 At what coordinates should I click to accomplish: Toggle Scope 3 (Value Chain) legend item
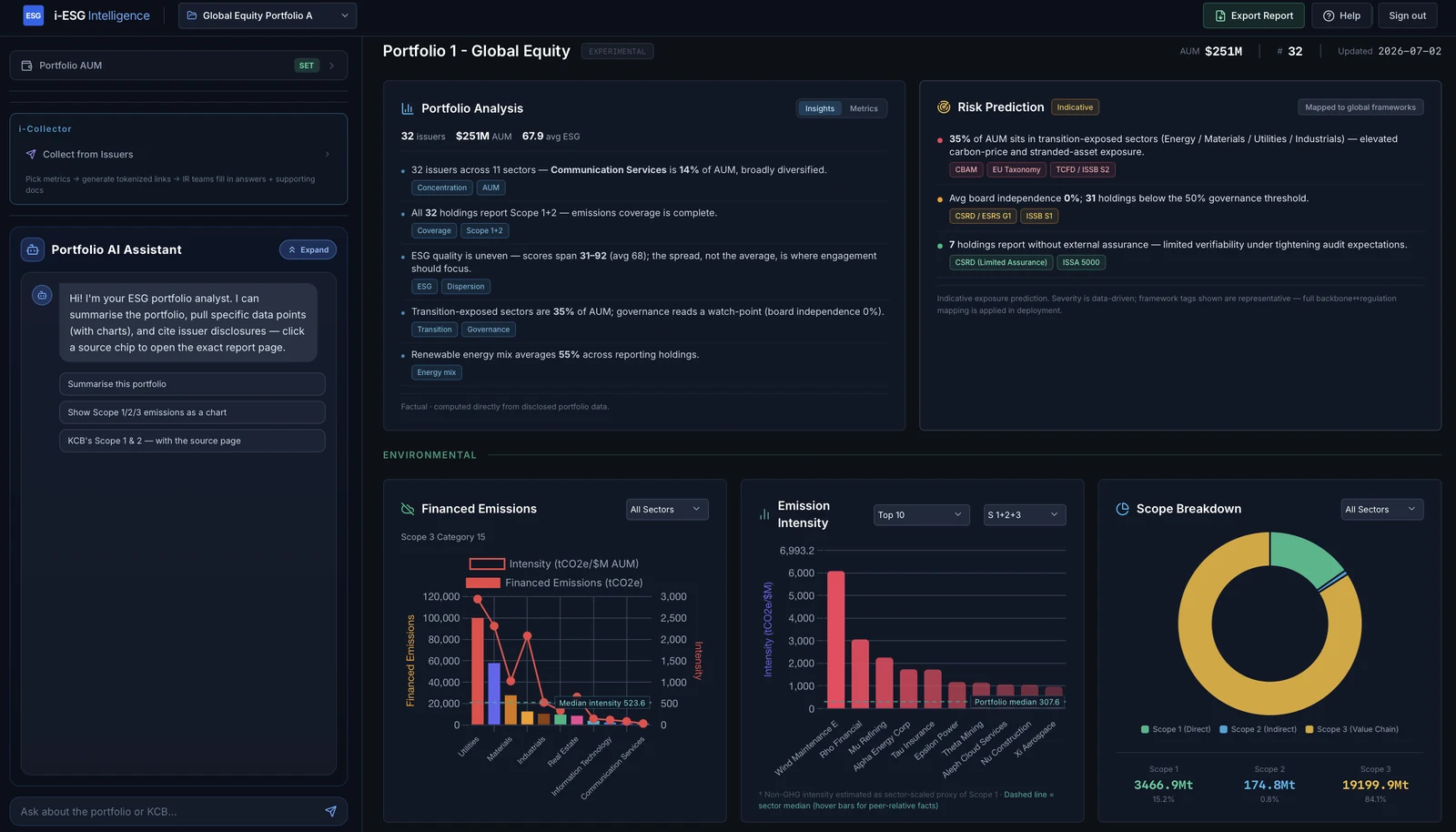1351,729
